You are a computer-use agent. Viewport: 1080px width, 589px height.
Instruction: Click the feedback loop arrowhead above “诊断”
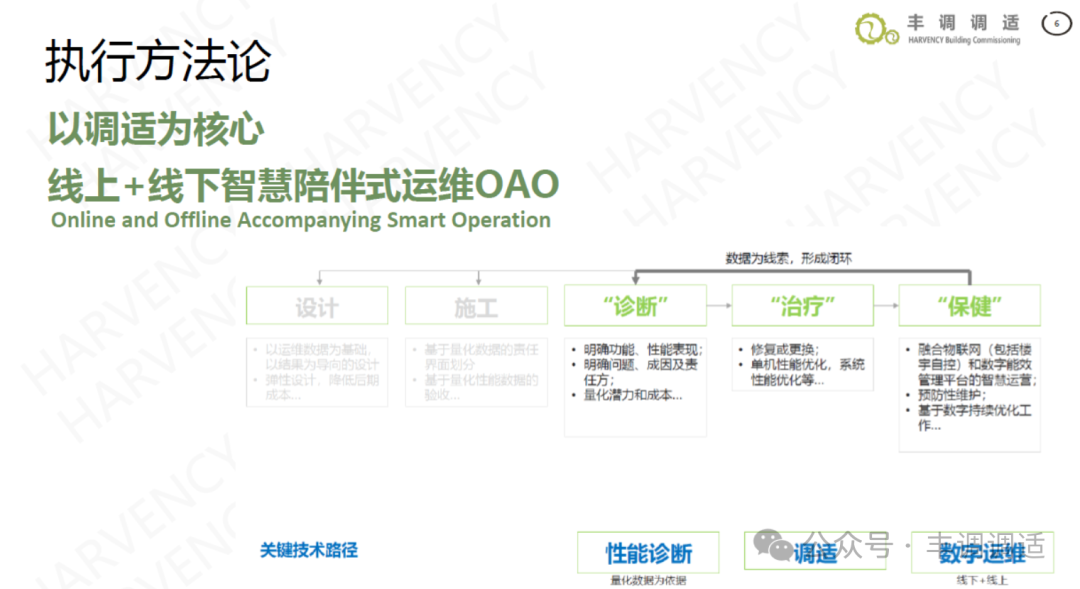[x=635, y=280]
